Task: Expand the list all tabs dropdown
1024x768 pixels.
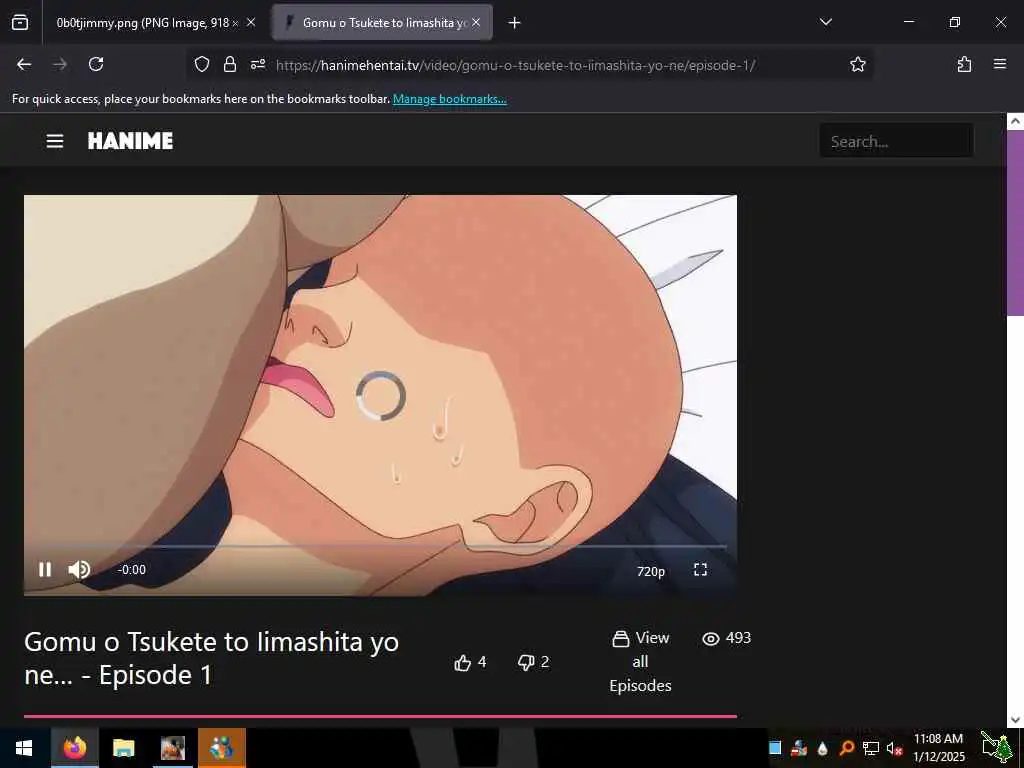Action: click(825, 22)
